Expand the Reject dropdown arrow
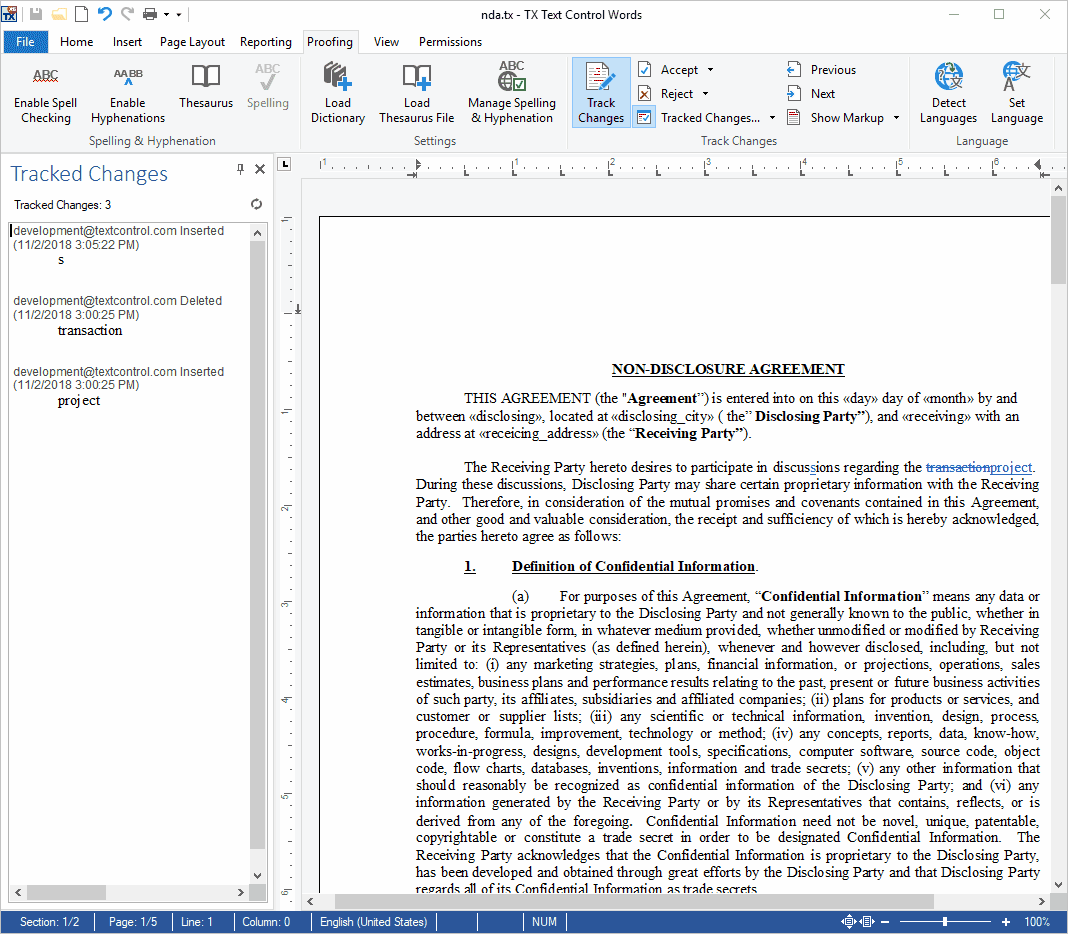1068x934 pixels. pos(706,94)
